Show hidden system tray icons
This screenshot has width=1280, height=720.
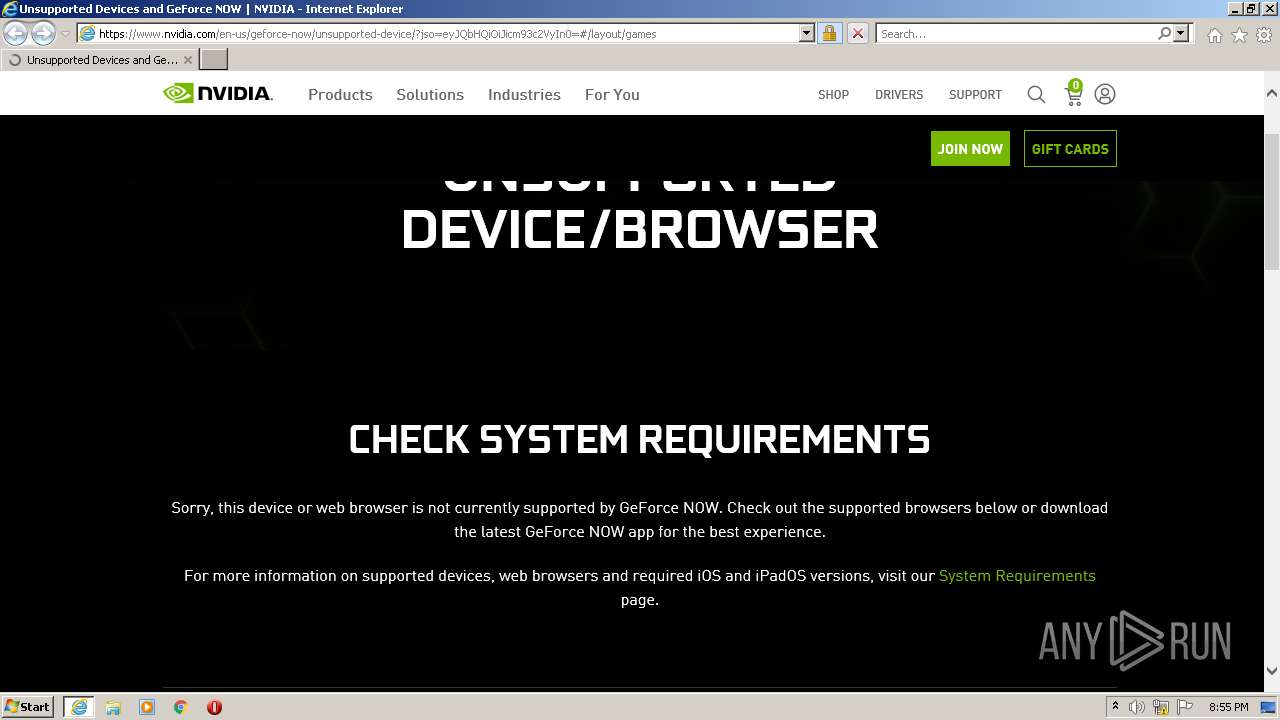point(1115,707)
